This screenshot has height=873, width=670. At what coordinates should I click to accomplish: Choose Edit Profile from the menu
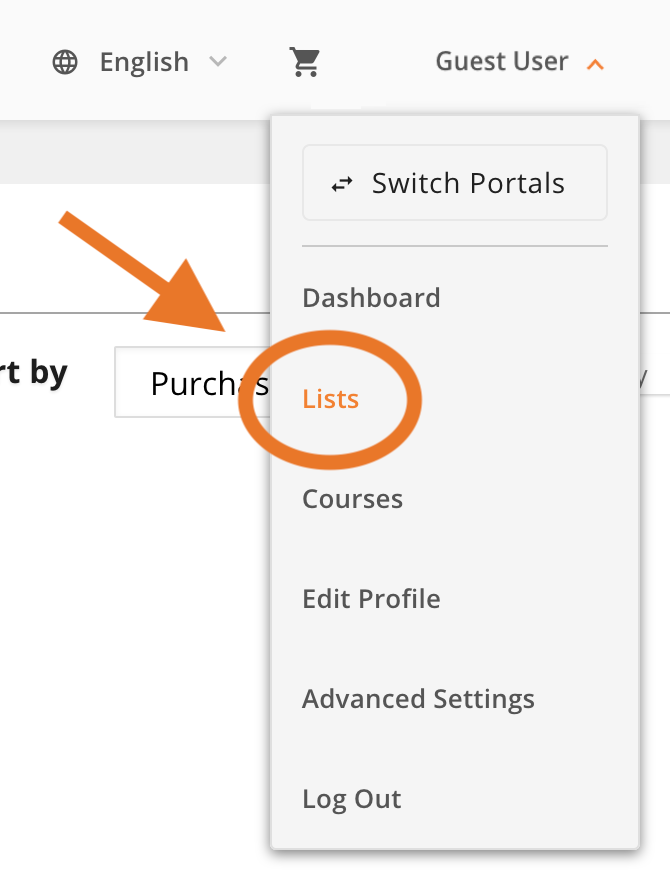click(x=371, y=599)
